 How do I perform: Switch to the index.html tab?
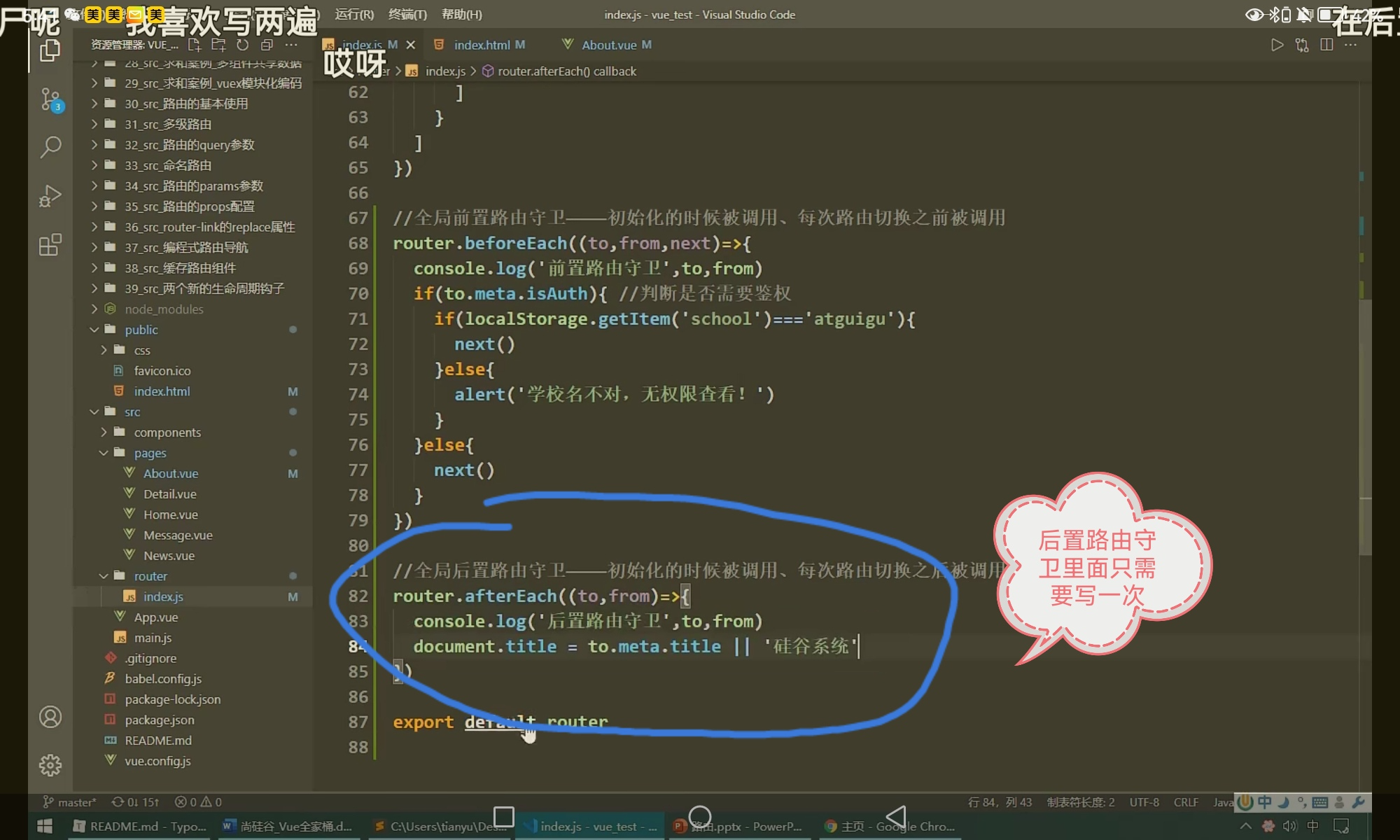click(x=482, y=45)
